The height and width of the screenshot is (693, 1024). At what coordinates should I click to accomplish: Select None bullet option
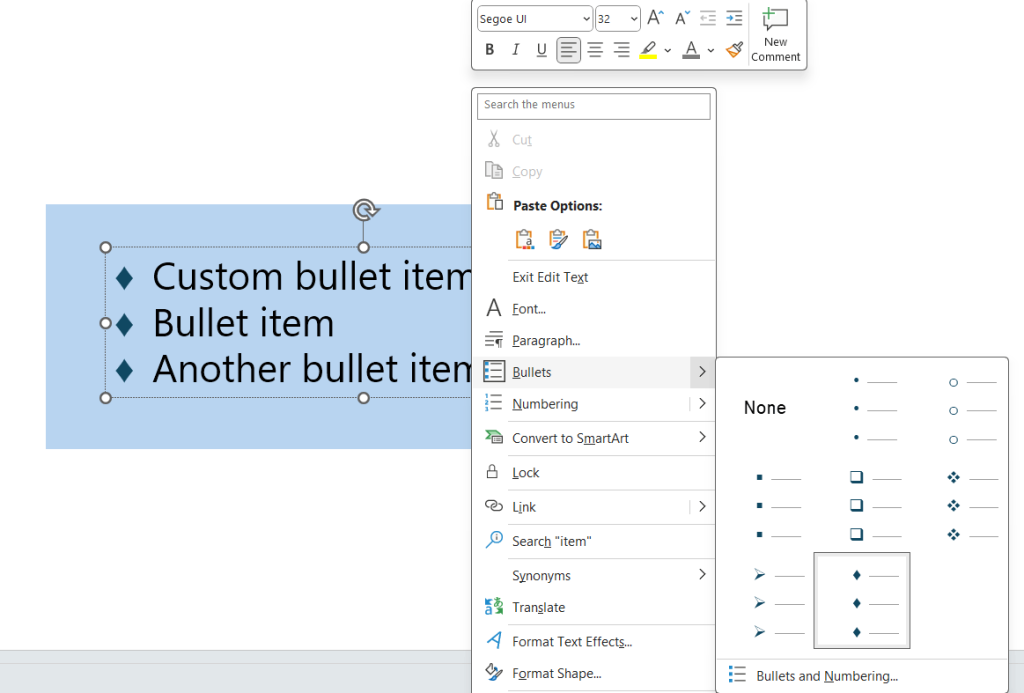(765, 408)
